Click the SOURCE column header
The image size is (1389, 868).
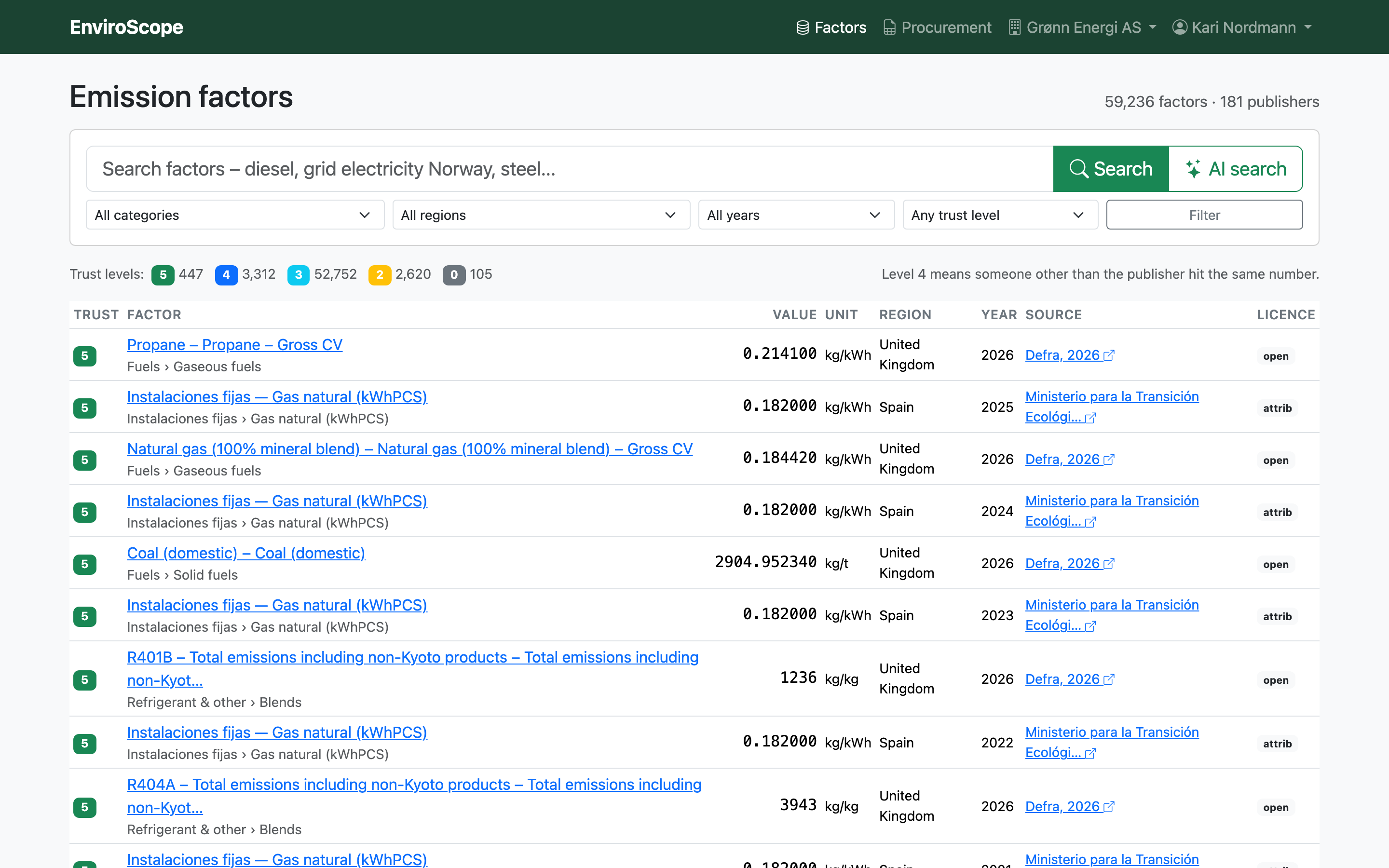tap(1053, 314)
